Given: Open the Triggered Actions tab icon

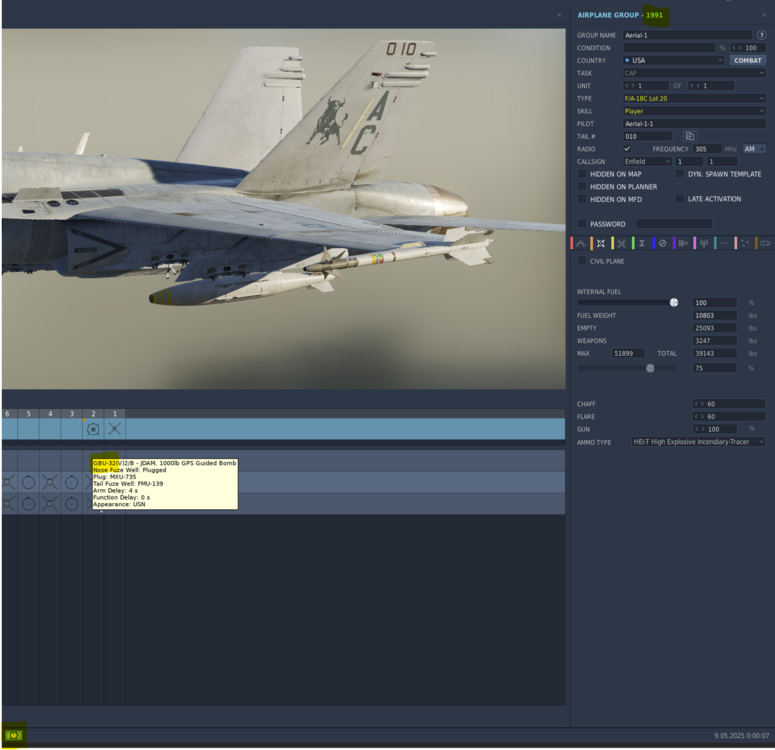Looking at the screenshot, I should pyautogui.click(x=621, y=243).
